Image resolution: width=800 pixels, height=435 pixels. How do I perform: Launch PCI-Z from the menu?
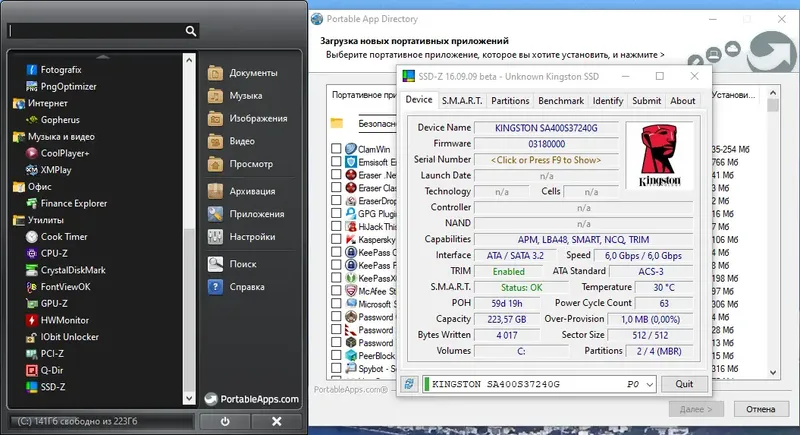pyautogui.click(x=45, y=353)
